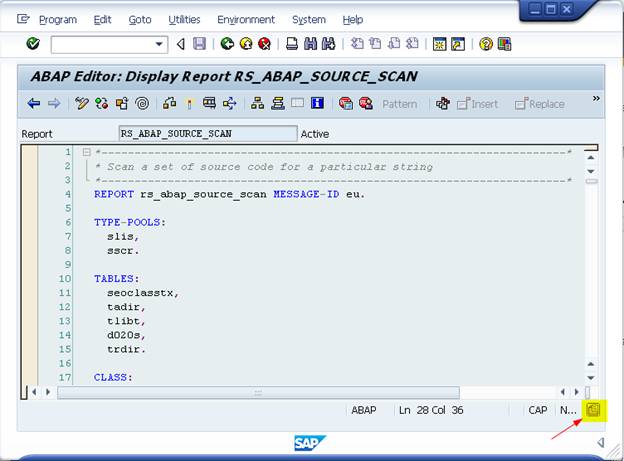Viewport: 624px width, 461px height.
Task: Click the Replace button
Action: tap(539, 104)
